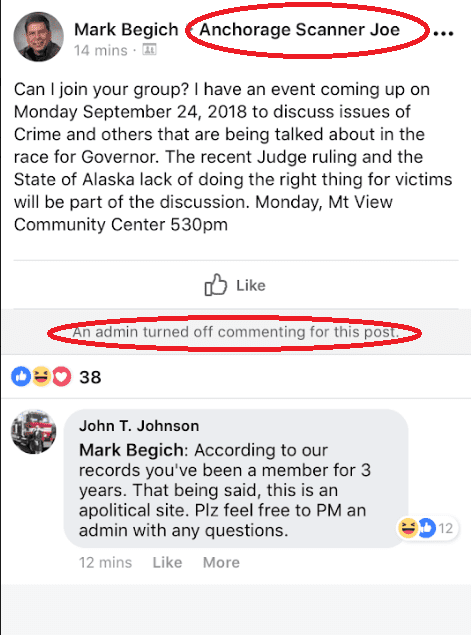View the 38 reactions count list

point(90,377)
